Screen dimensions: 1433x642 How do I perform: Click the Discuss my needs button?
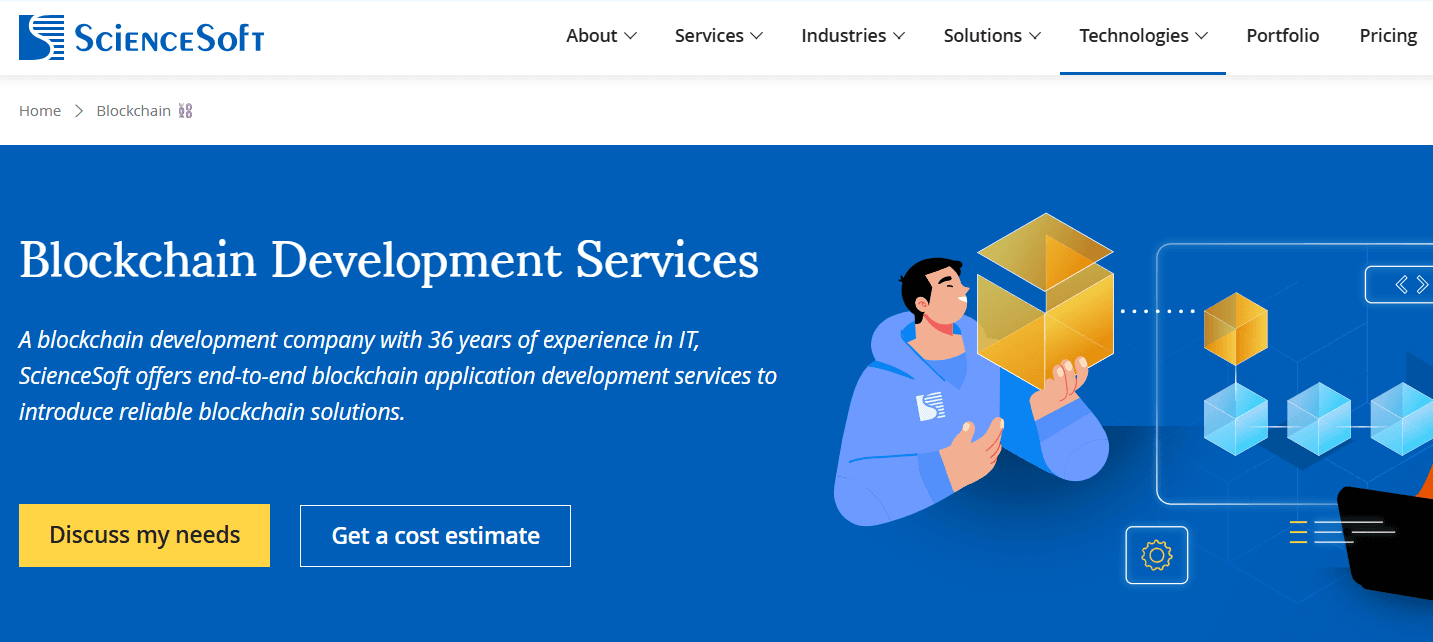144,535
